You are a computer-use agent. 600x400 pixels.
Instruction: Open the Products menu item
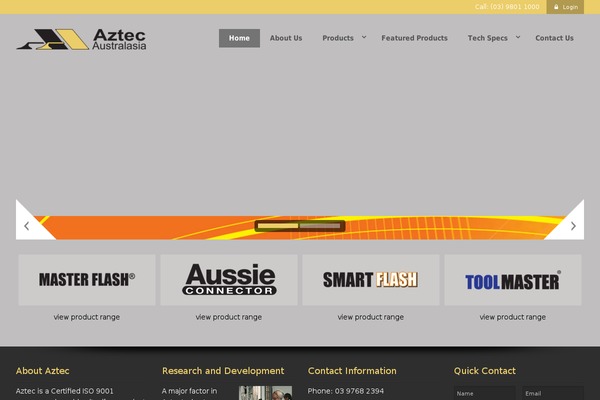338,38
